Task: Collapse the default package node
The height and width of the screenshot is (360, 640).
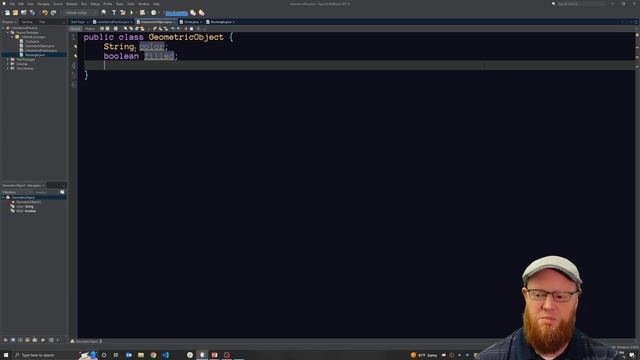Action: pyautogui.click(x=12, y=37)
